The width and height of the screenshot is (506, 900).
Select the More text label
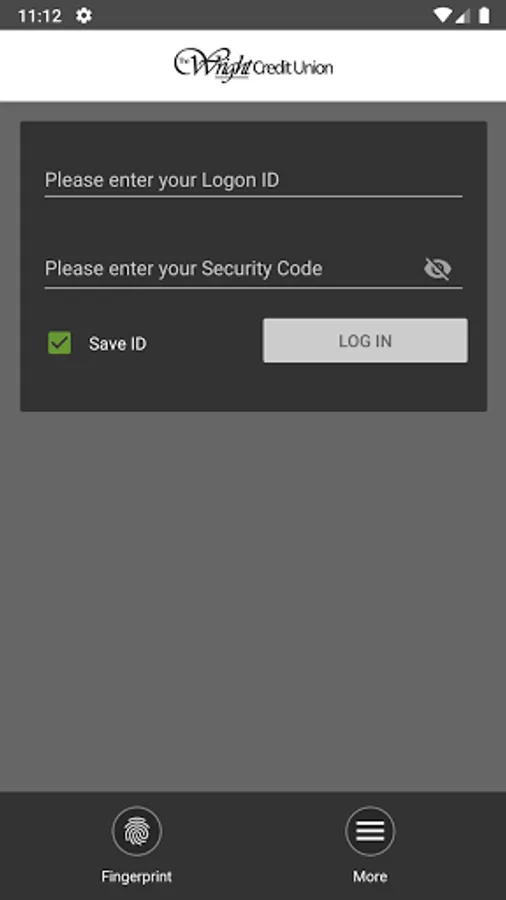pos(370,876)
